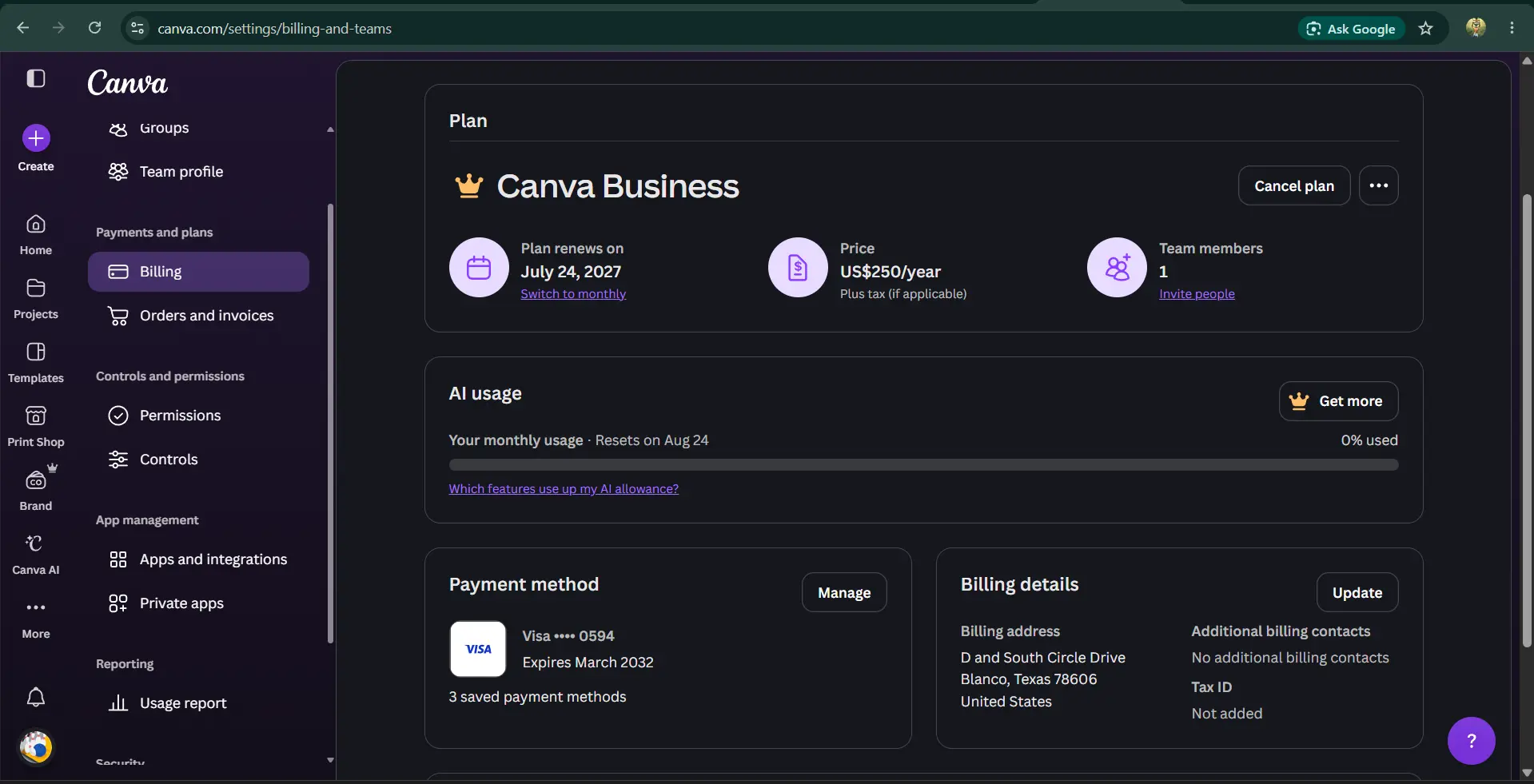This screenshot has height=784, width=1534.
Task: Click Get more AI usage button
Action: (1338, 401)
